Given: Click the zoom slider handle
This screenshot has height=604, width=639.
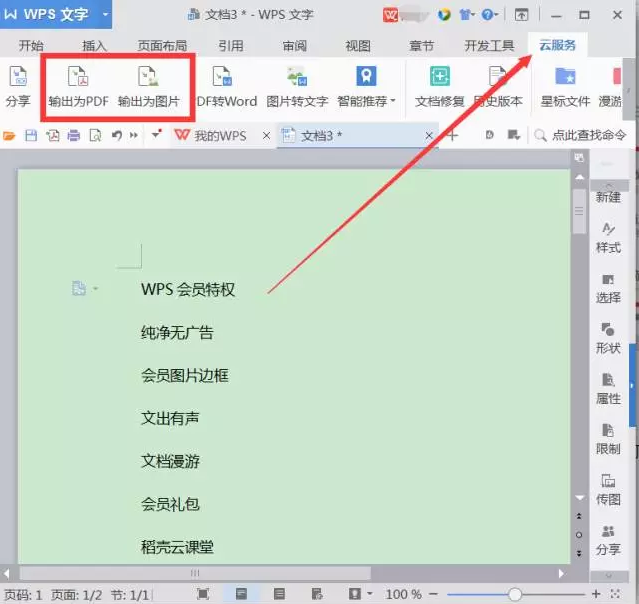Looking at the screenshot, I should [515, 594].
